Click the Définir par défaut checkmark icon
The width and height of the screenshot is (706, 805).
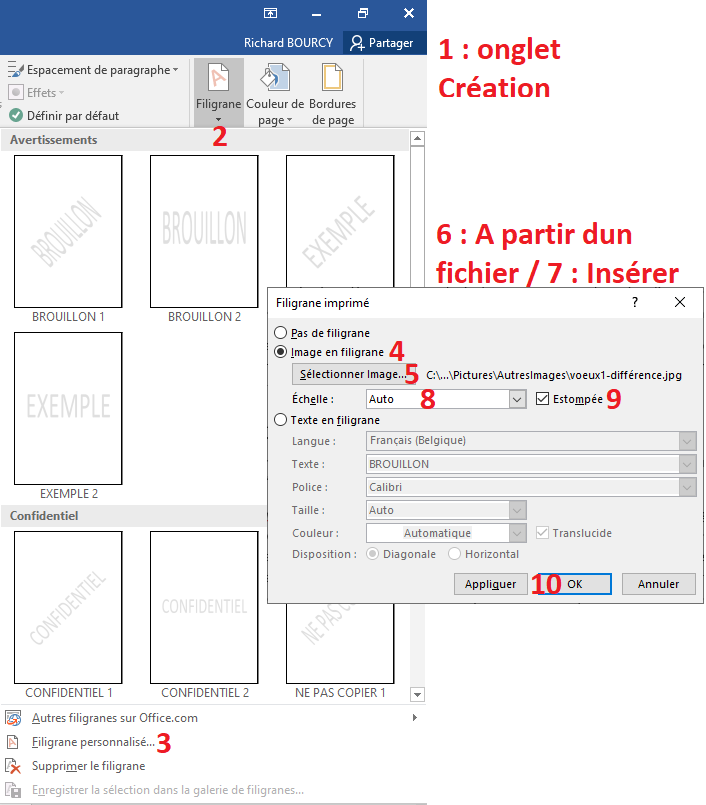pyautogui.click(x=16, y=116)
